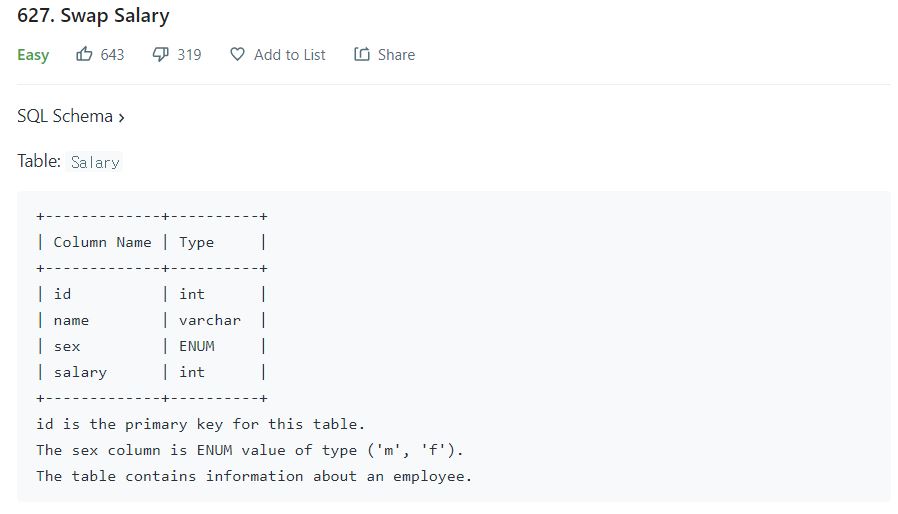The image size is (898, 514).
Task: Click the Easy difficulty label
Action: click(33, 55)
